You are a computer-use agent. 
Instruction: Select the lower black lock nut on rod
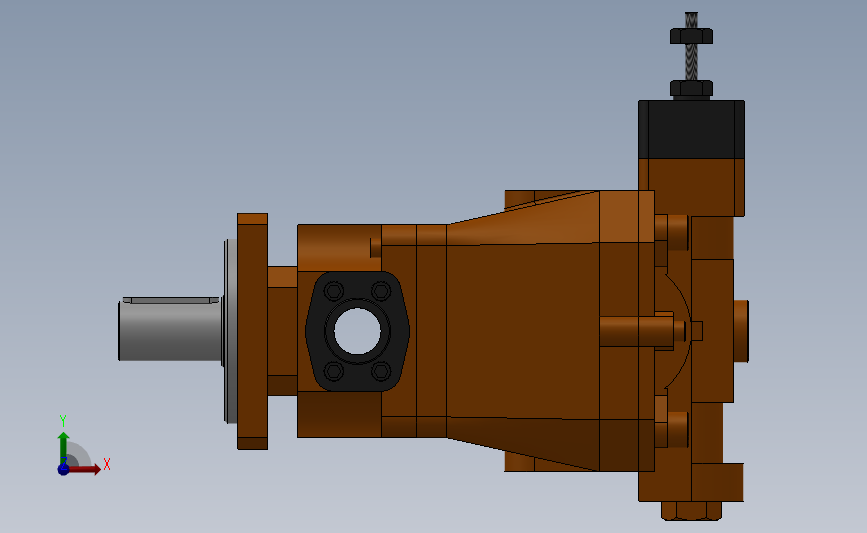coord(691,88)
